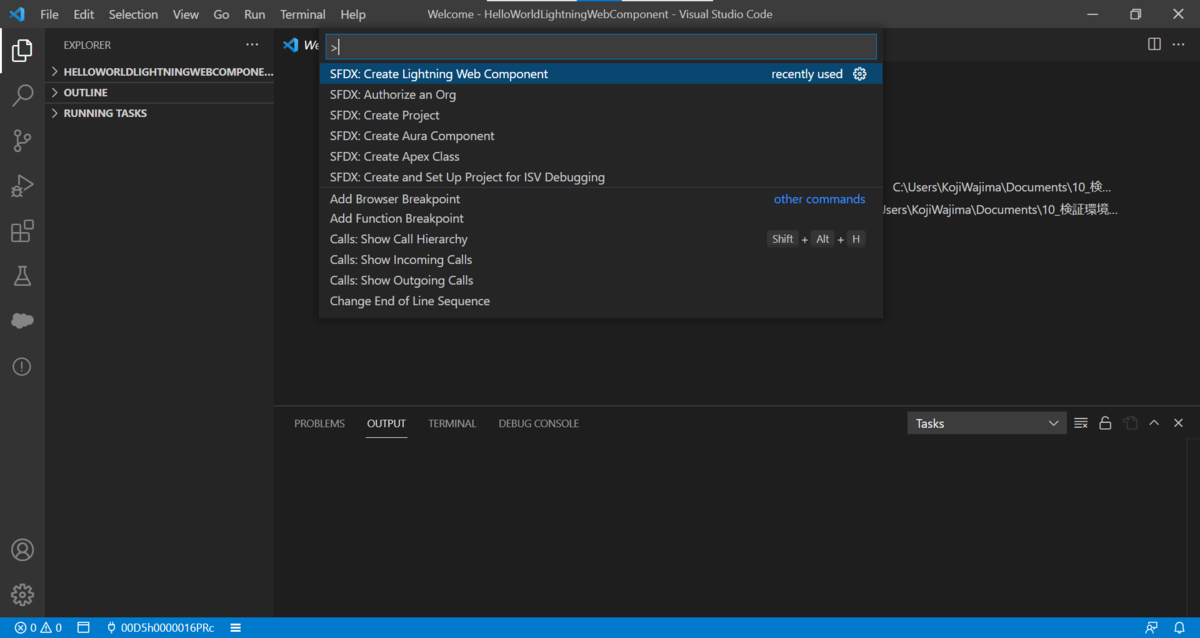1200x638 pixels.
Task: Expand the OUTLINE section
Action: pos(160,92)
